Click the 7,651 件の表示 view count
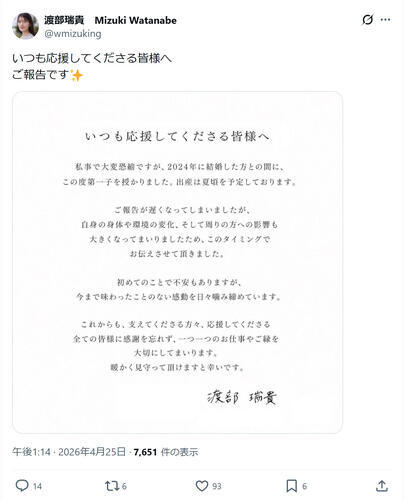 tap(166, 452)
